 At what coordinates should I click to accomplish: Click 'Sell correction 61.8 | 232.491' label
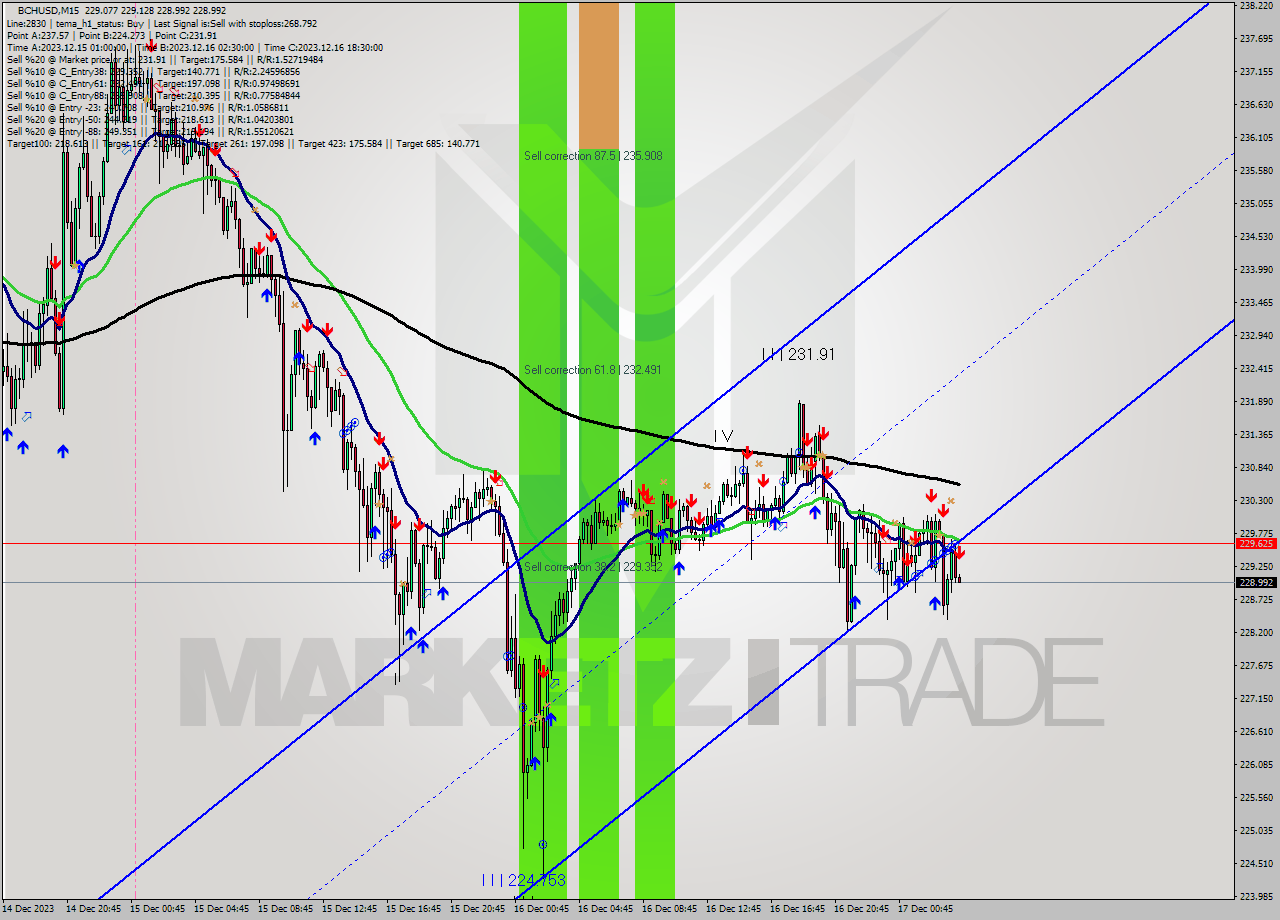coord(593,370)
